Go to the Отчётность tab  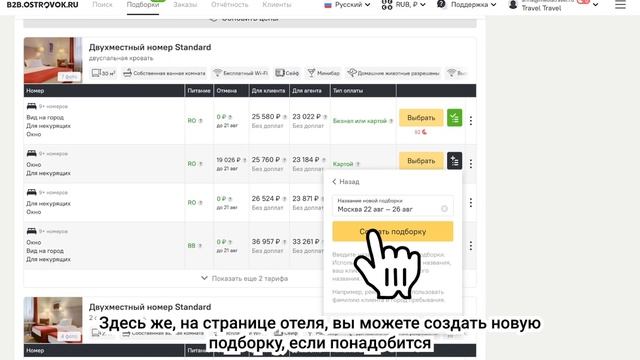[x=229, y=4]
